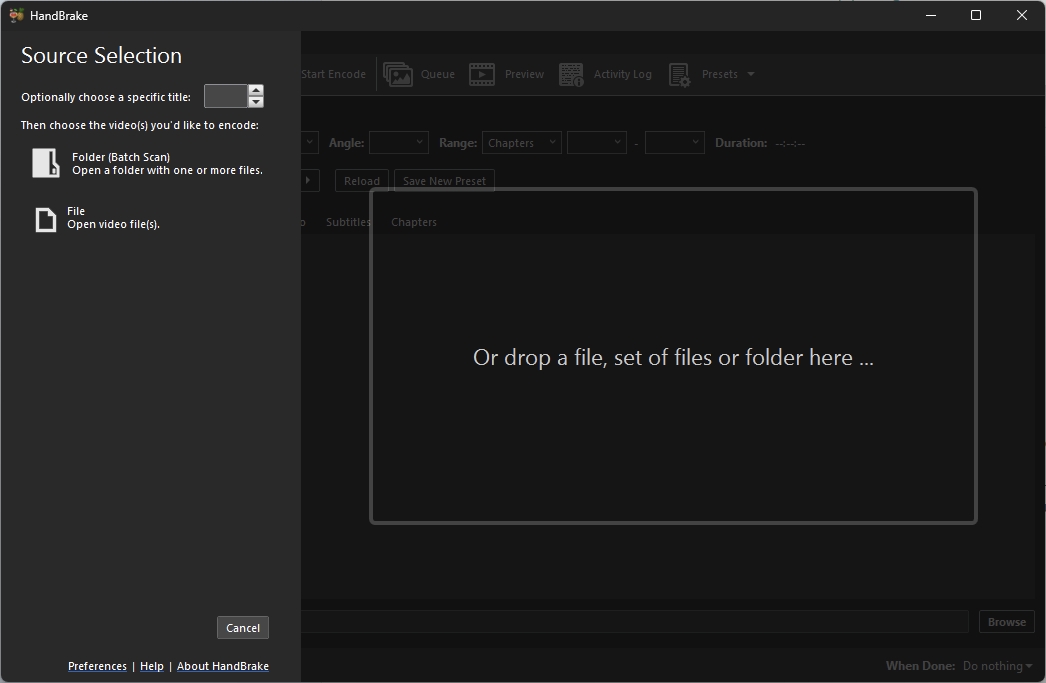Viewport: 1046px width, 683px height.
Task: Switch to the Chapters tab
Action: 414,222
